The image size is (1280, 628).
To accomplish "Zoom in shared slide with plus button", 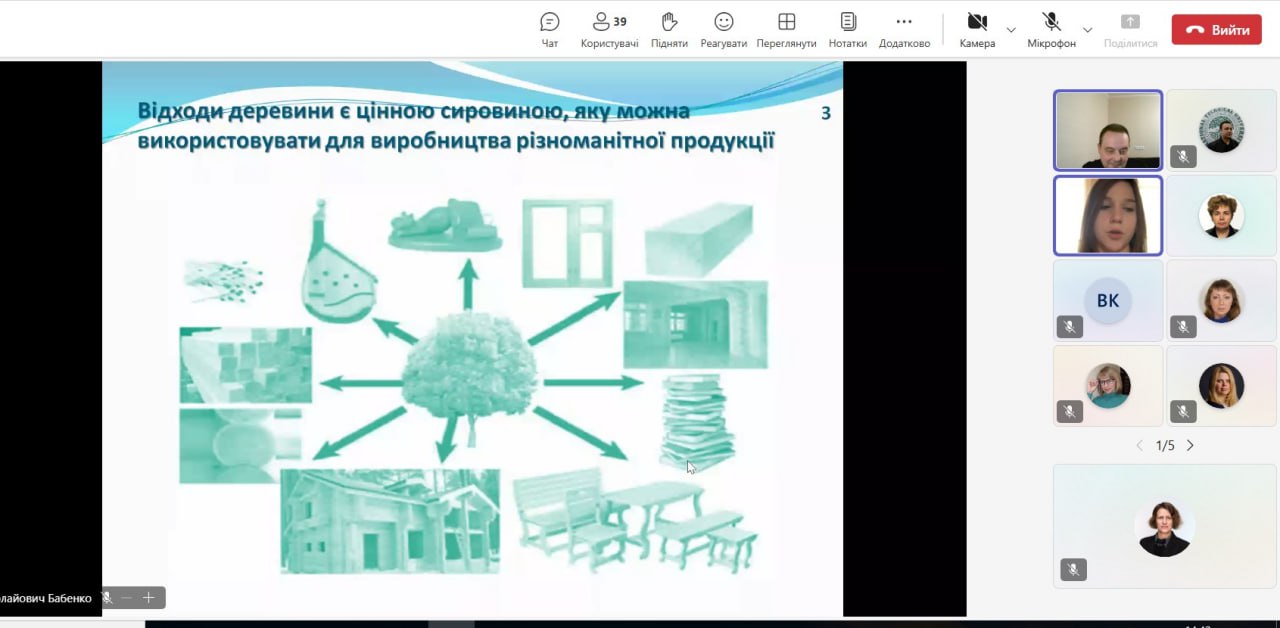I will [x=148, y=598].
